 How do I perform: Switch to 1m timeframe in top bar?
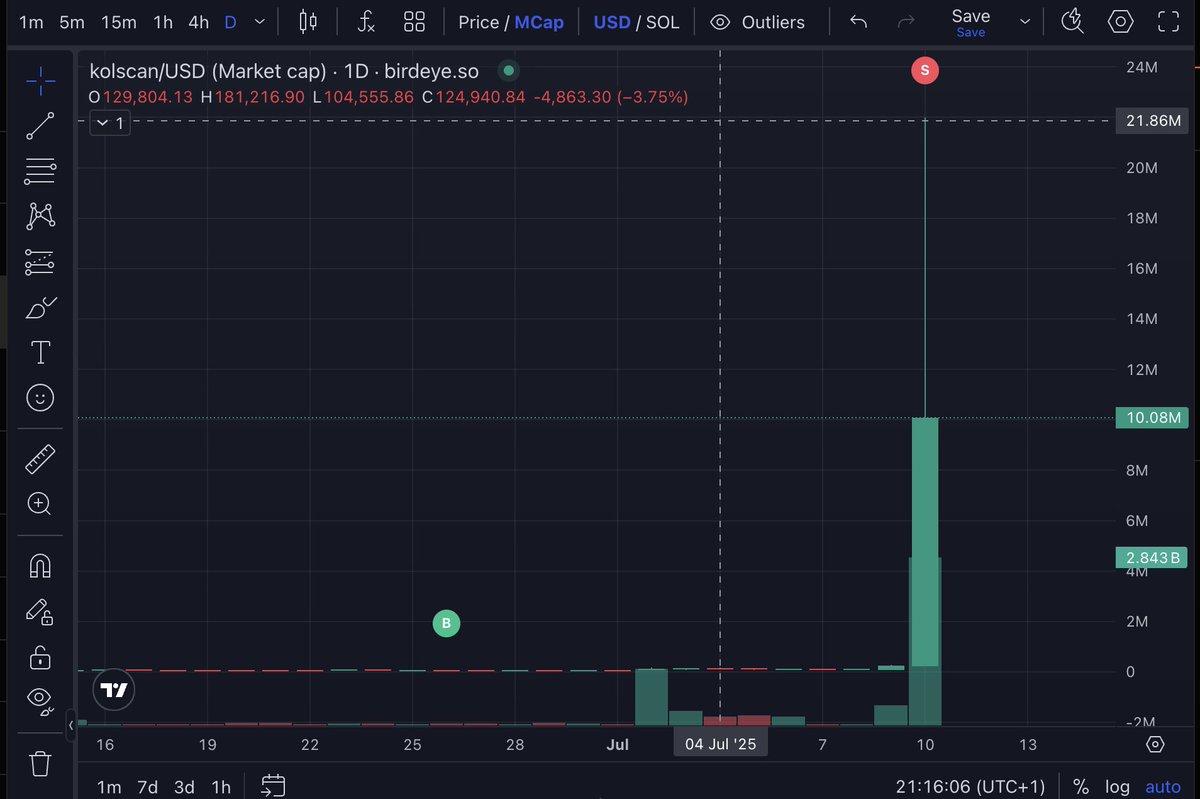31,22
